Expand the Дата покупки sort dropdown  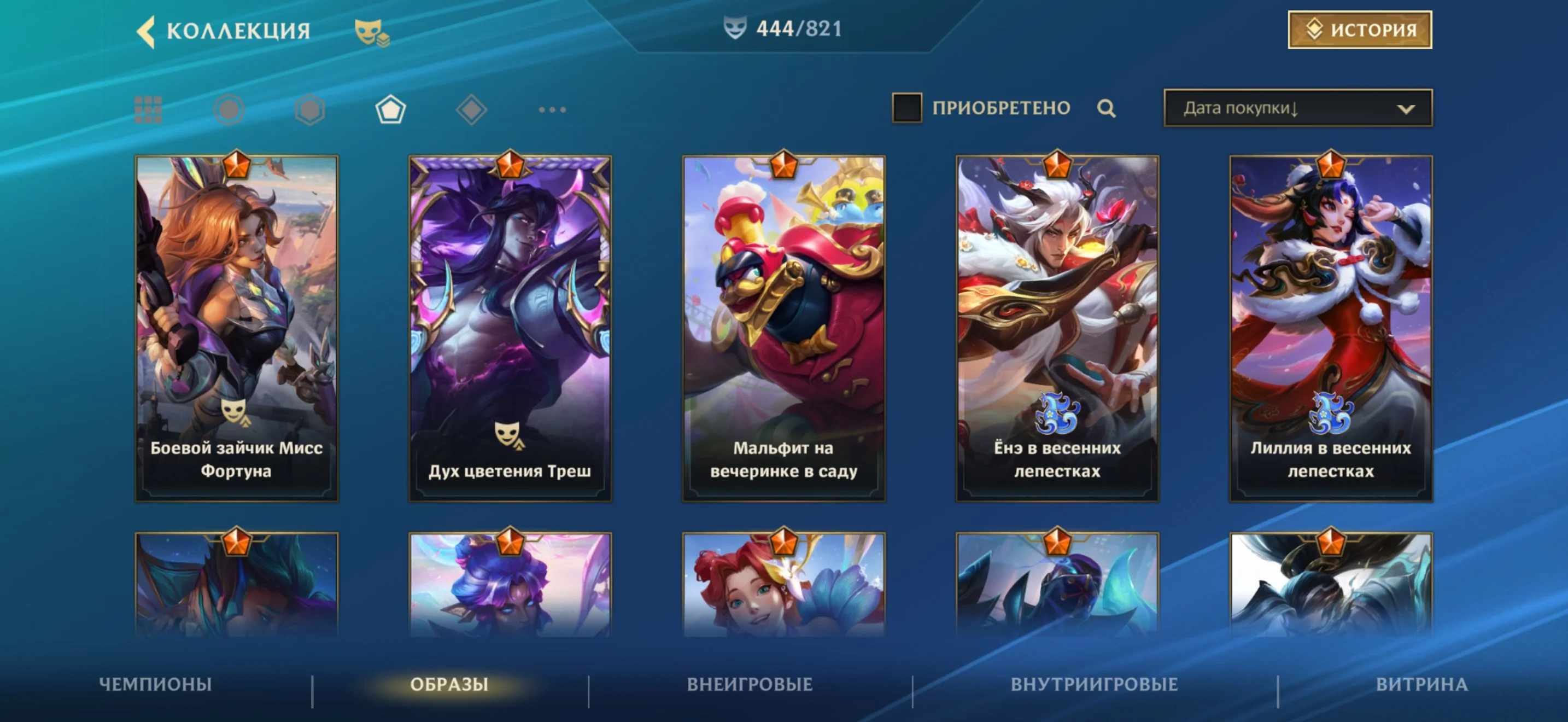click(1298, 108)
